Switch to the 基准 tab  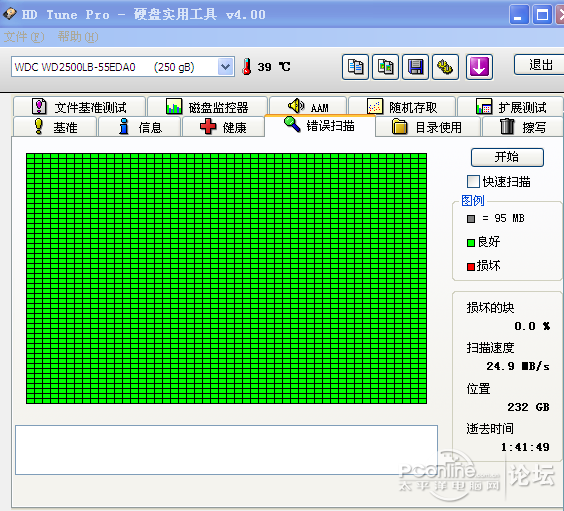point(55,127)
